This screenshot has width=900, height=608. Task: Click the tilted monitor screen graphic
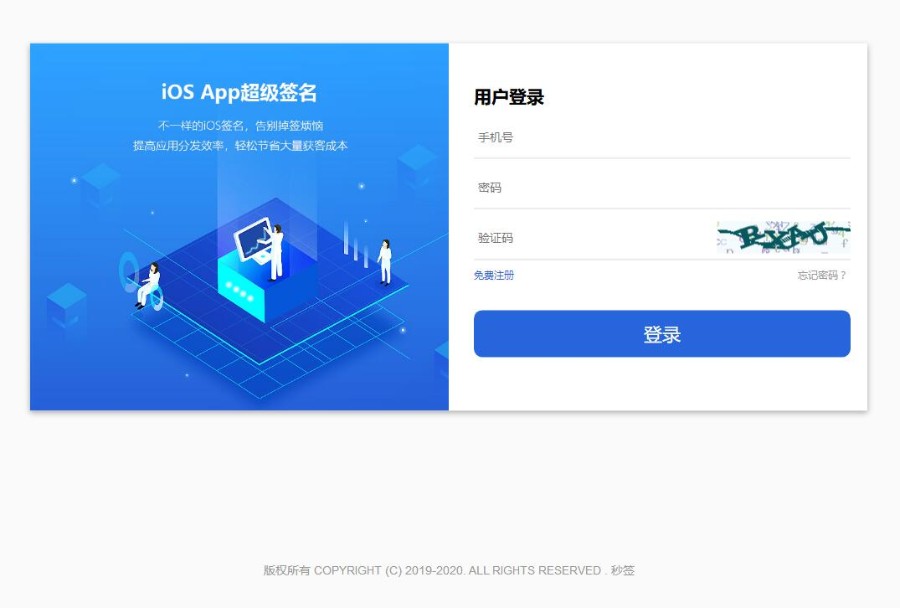[x=253, y=238]
